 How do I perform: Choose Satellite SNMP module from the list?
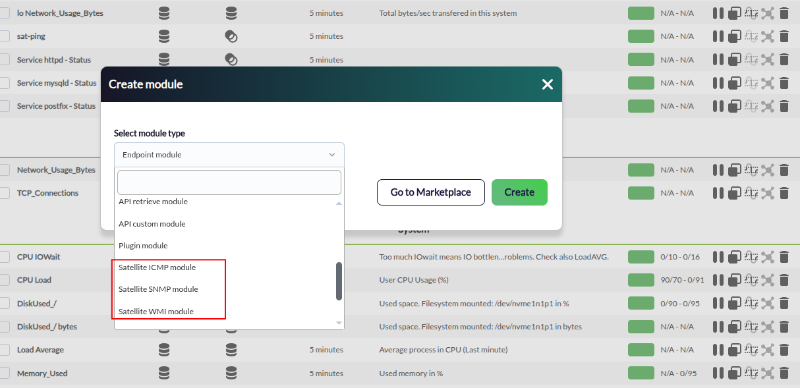tap(158, 289)
